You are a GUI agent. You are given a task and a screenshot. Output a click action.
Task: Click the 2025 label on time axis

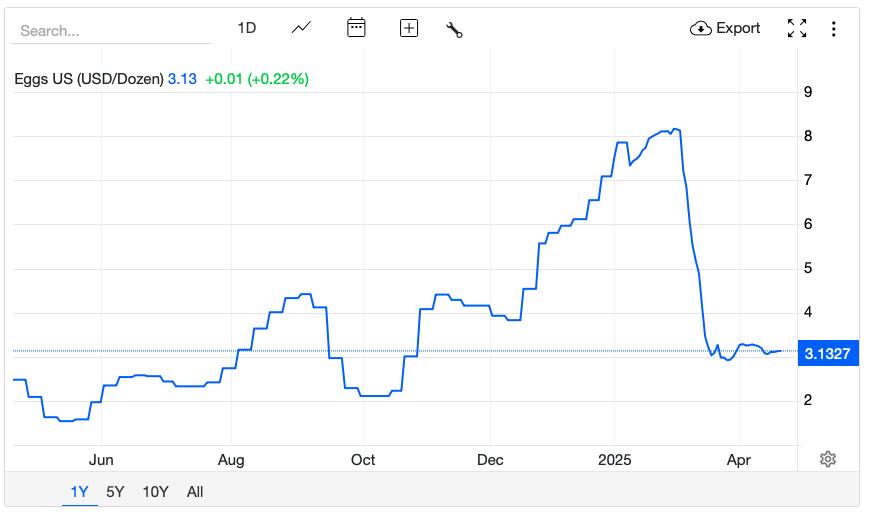click(614, 460)
